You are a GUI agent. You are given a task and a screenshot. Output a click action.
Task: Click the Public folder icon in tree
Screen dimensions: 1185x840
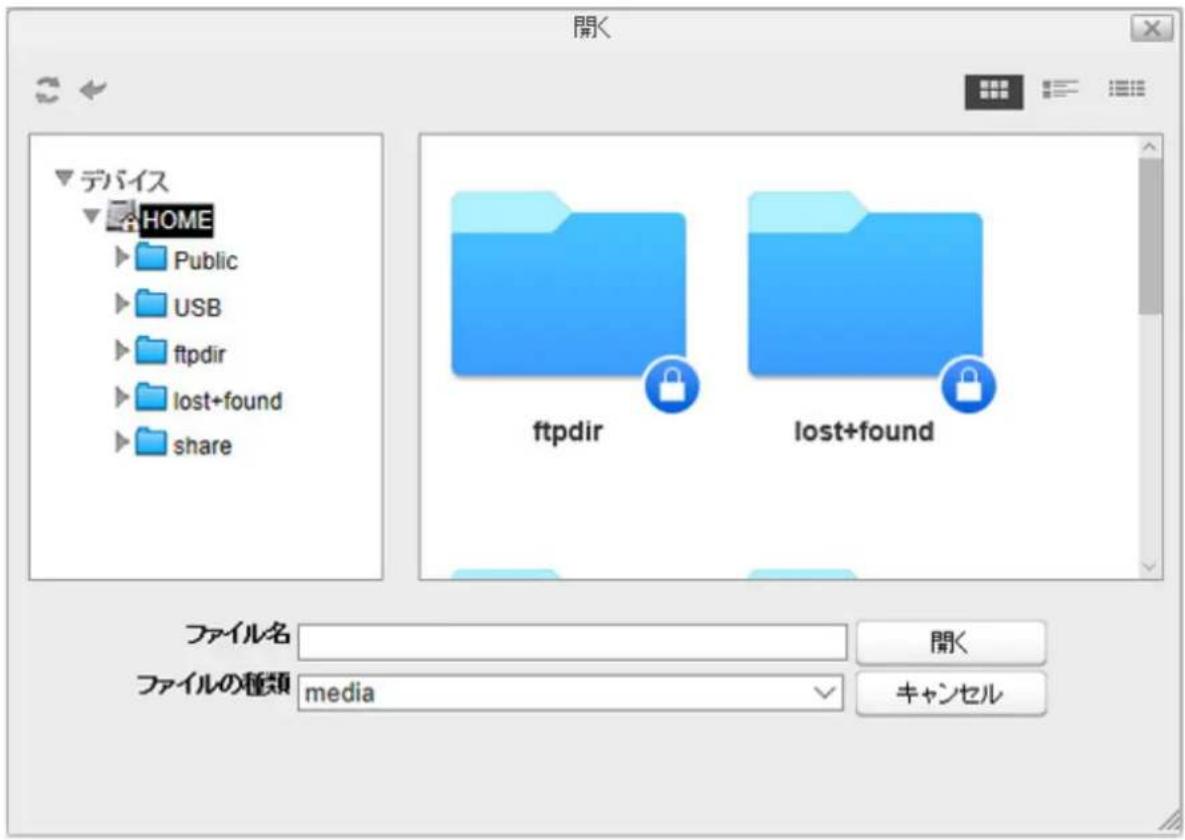151,257
